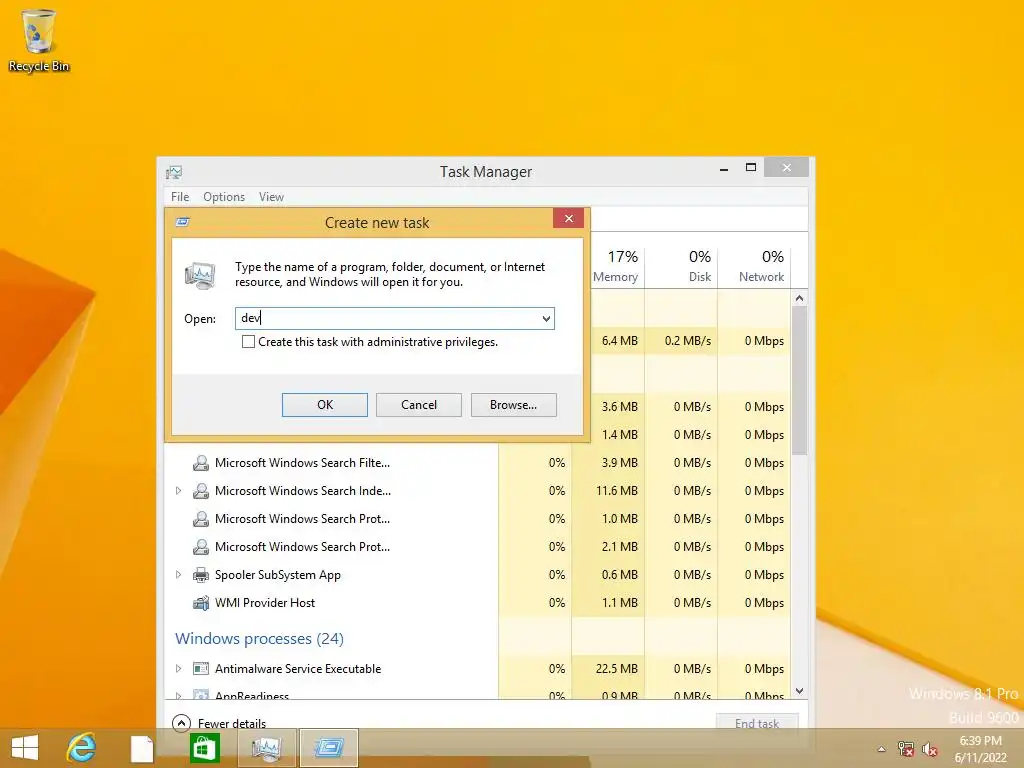
Task: Select the WMI Provider Host process row
Action: click(x=478, y=603)
